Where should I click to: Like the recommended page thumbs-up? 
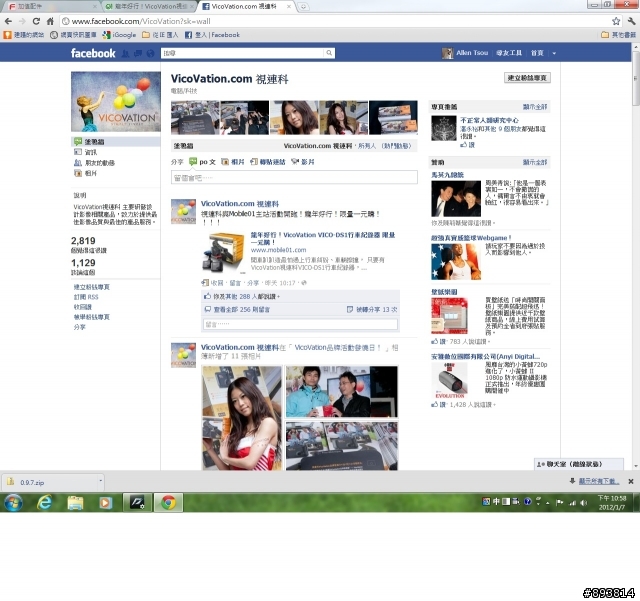(x=467, y=145)
